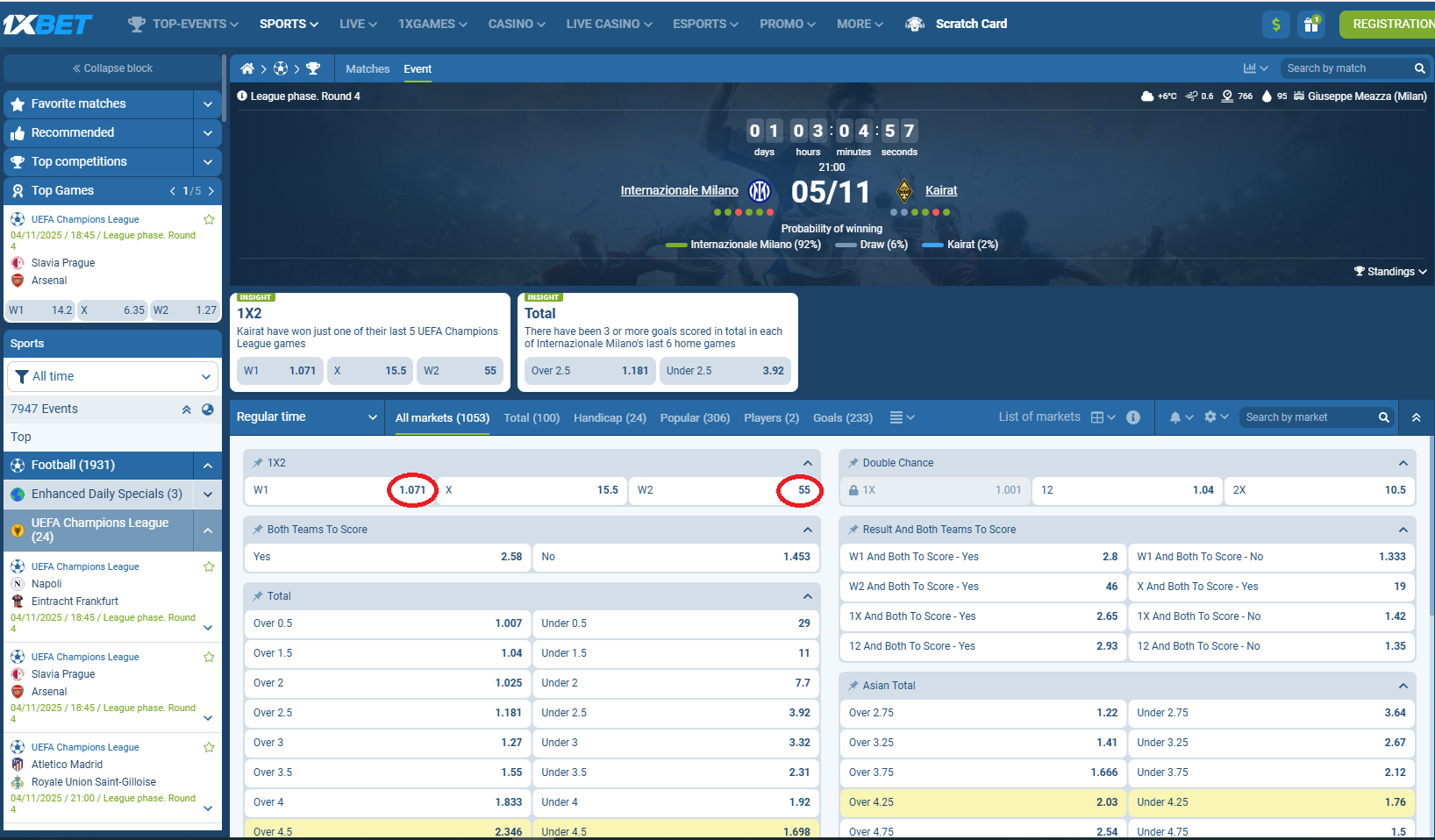Open the Regular time dropdown
This screenshot has height=840, width=1435.
click(306, 417)
